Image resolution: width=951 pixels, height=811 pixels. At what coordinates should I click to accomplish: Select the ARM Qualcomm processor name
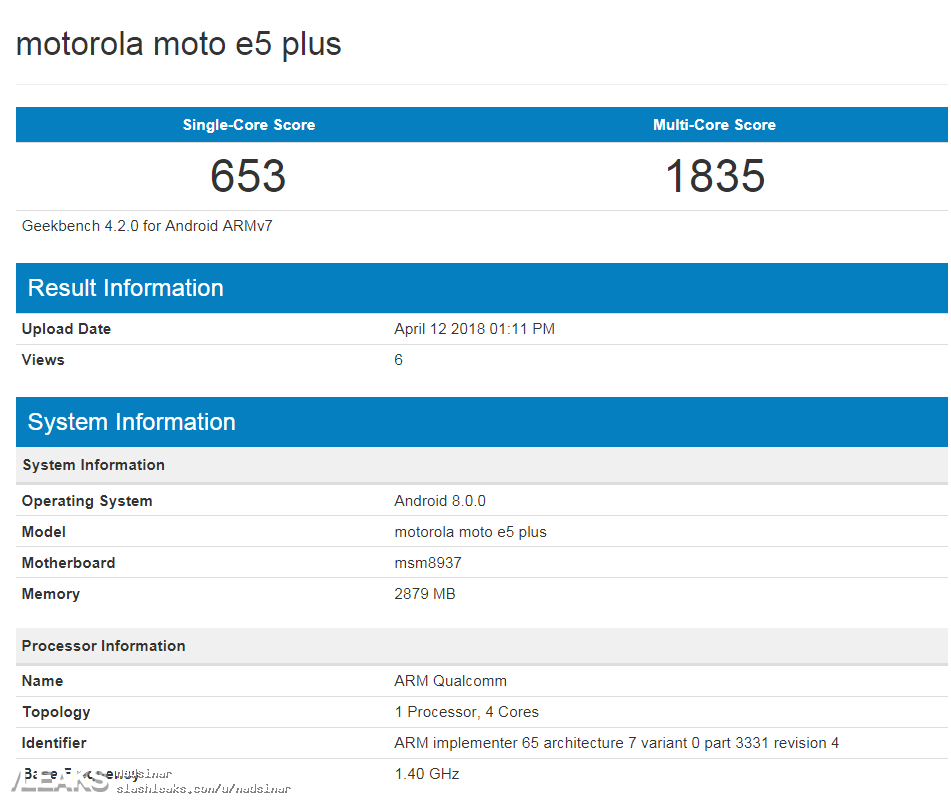click(450, 681)
